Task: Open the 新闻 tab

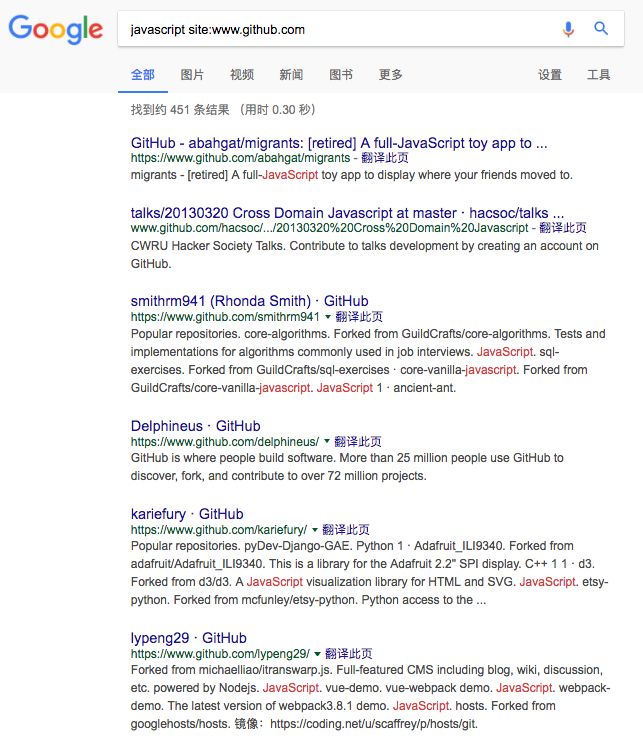Action: pyautogui.click(x=291, y=75)
